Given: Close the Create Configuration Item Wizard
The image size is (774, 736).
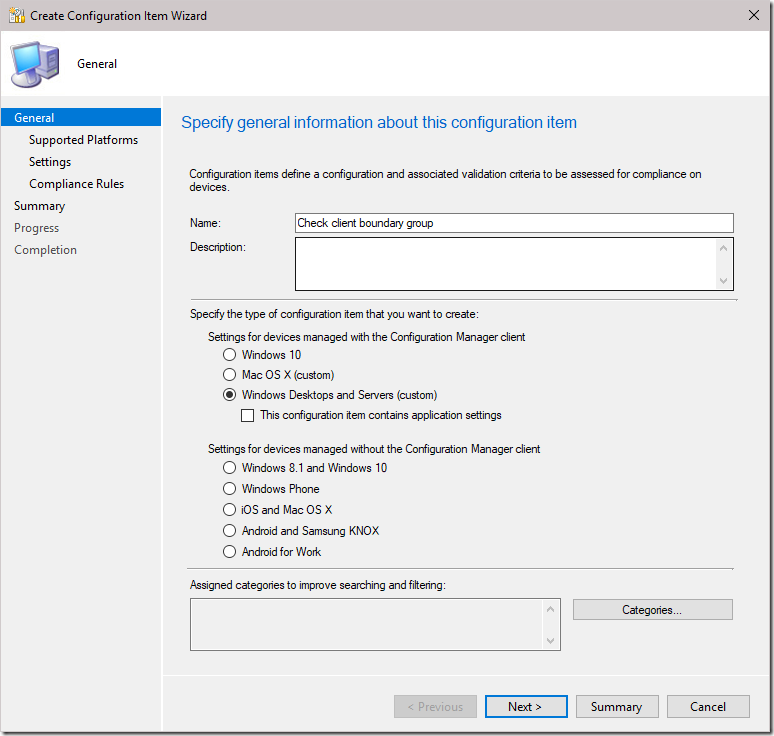Looking at the screenshot, I should coord(752,15).
